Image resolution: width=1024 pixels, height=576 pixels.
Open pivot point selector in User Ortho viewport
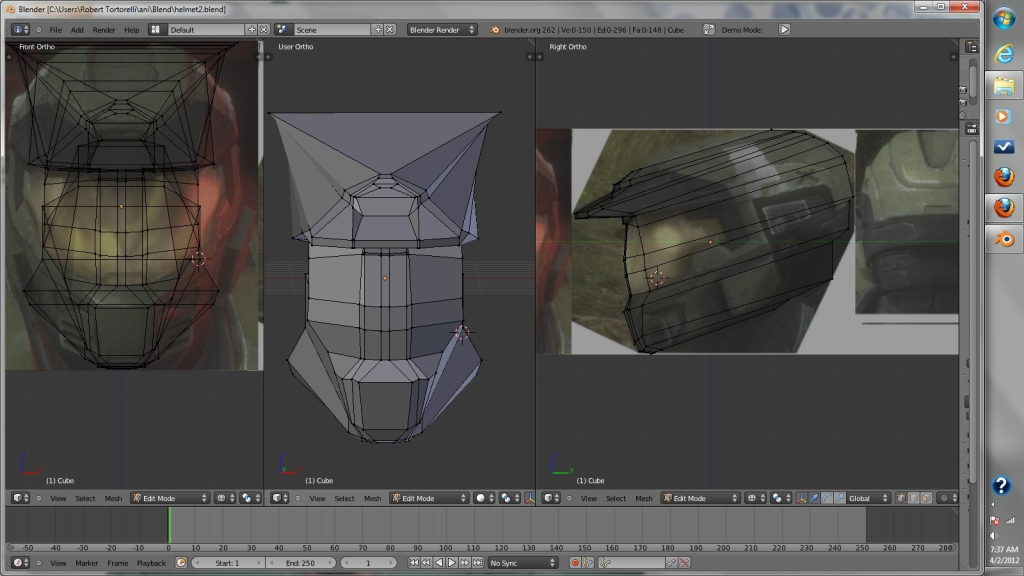point(508,498)
